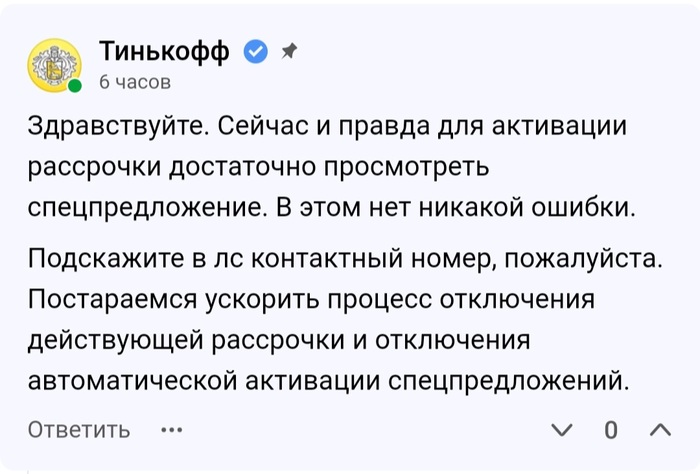700x474 pixels.
Task: Click the blue verified checkmark badge
Action: pos(256,51)
